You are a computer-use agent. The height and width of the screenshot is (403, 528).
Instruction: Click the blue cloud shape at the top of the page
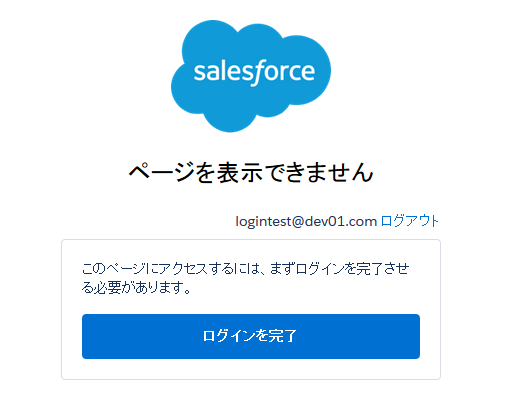click(x=251, y=76)
